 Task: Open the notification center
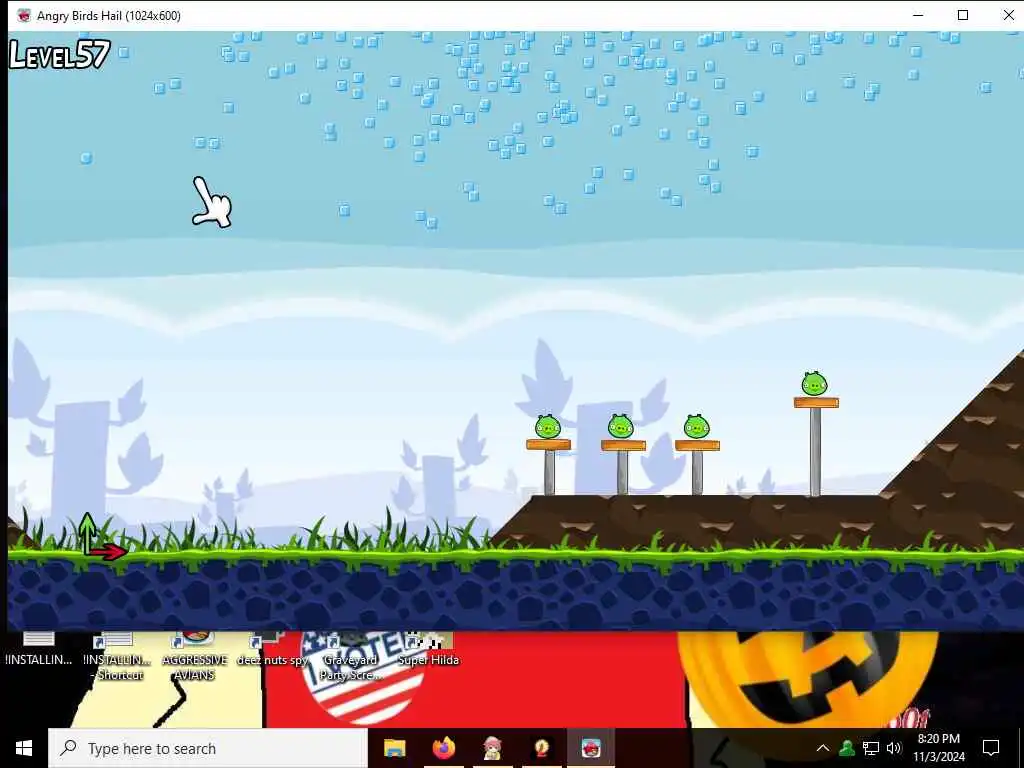pos(991,748)
